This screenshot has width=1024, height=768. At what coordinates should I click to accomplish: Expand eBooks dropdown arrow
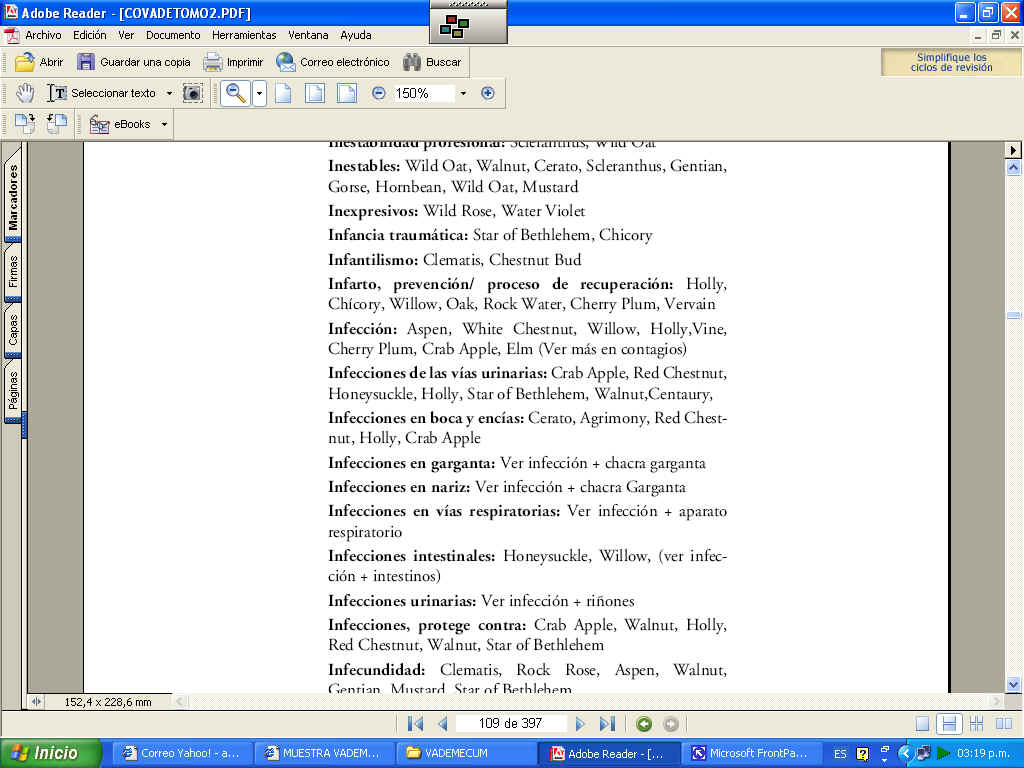[x=164, y=124]
